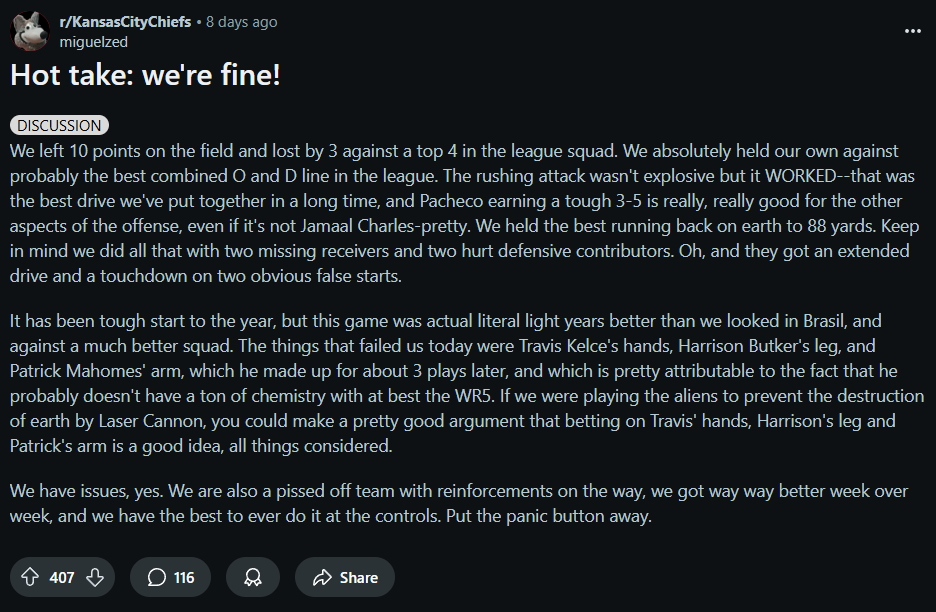Viewport: 936px width, 612px height.
Task: Open comments via the speech bubble icon
Action: [x=156, y=577]
